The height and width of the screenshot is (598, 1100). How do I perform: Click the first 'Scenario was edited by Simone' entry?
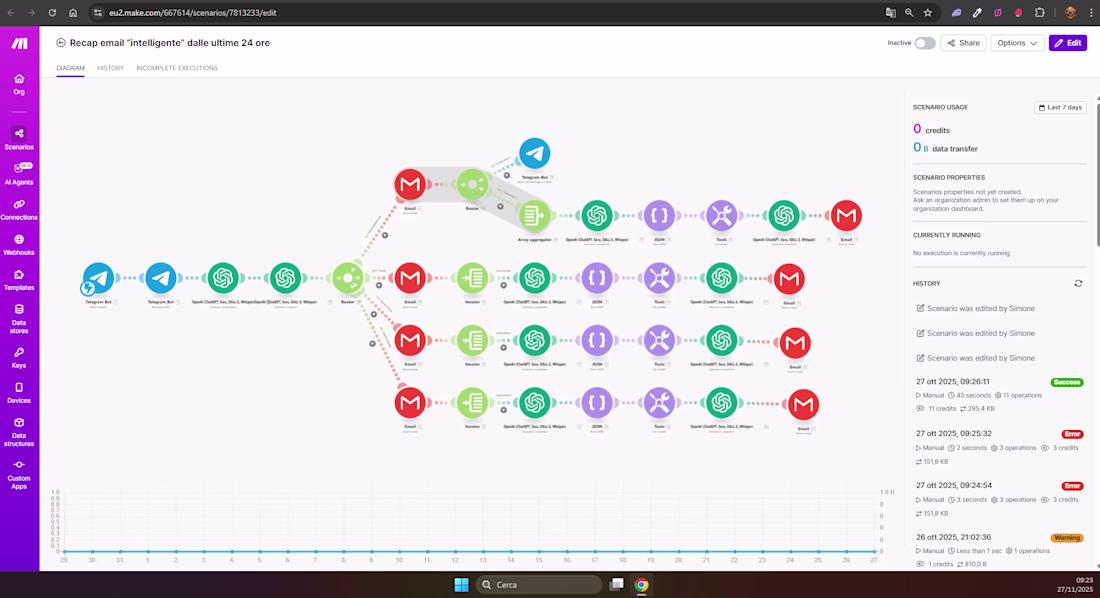975,308
